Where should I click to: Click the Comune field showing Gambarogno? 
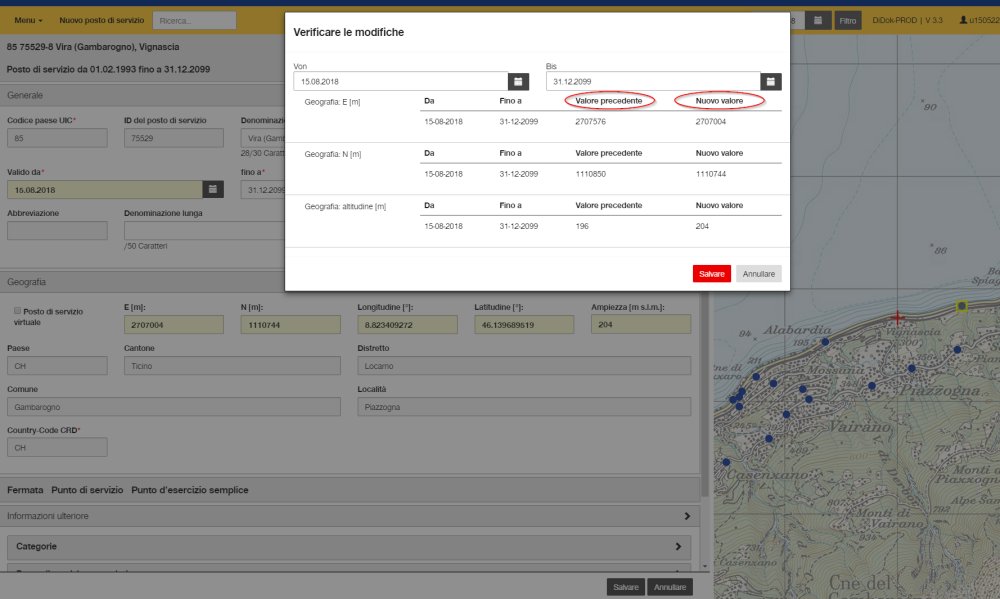[x=174, y=406]
